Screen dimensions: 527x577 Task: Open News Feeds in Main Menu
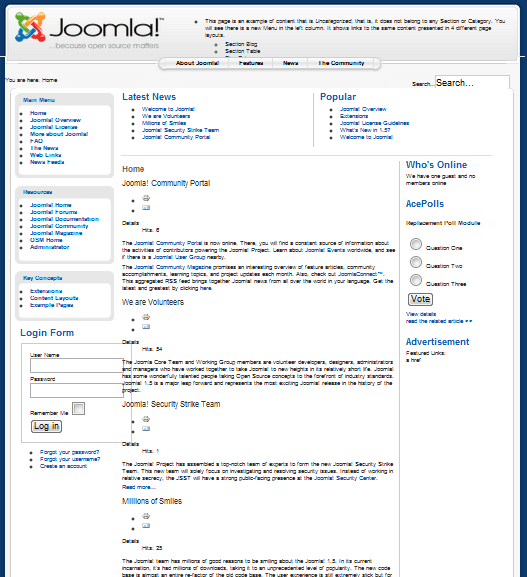point(47,162)
